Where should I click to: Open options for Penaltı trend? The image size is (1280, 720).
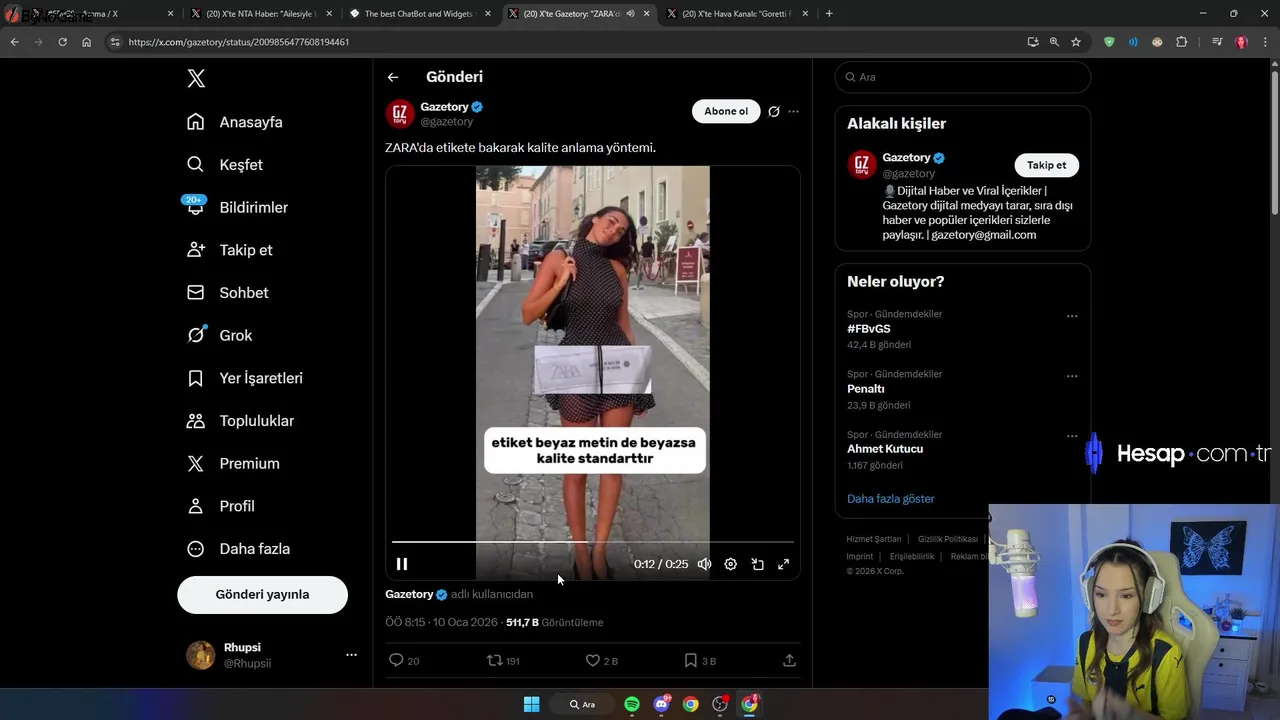1072,376
